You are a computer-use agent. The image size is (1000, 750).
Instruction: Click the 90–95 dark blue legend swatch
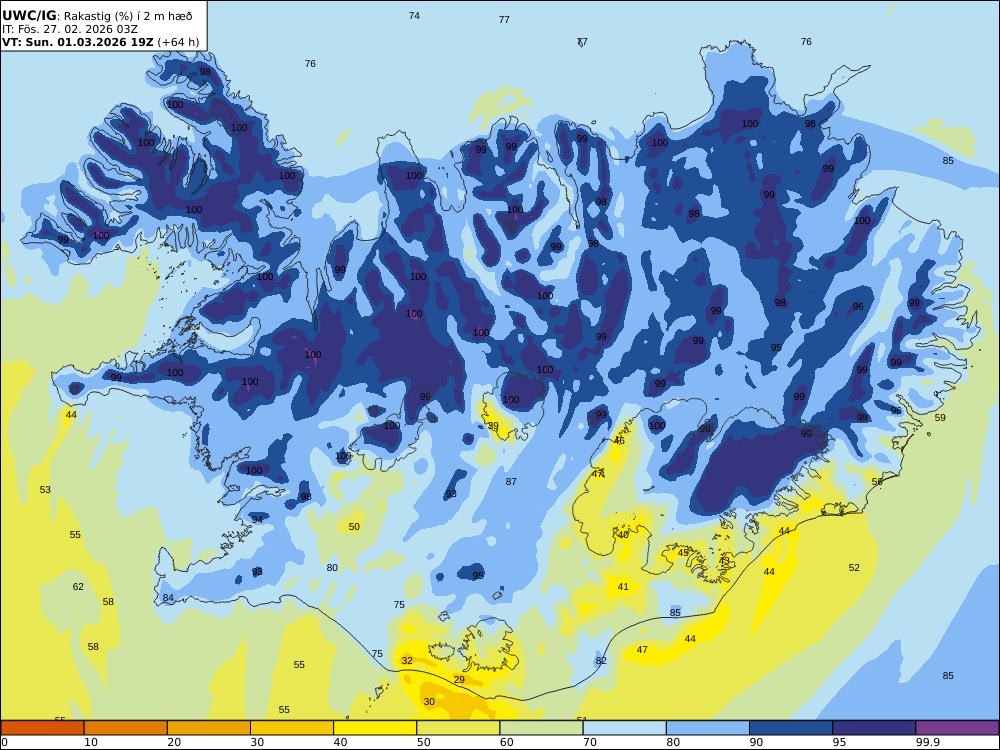791,728
